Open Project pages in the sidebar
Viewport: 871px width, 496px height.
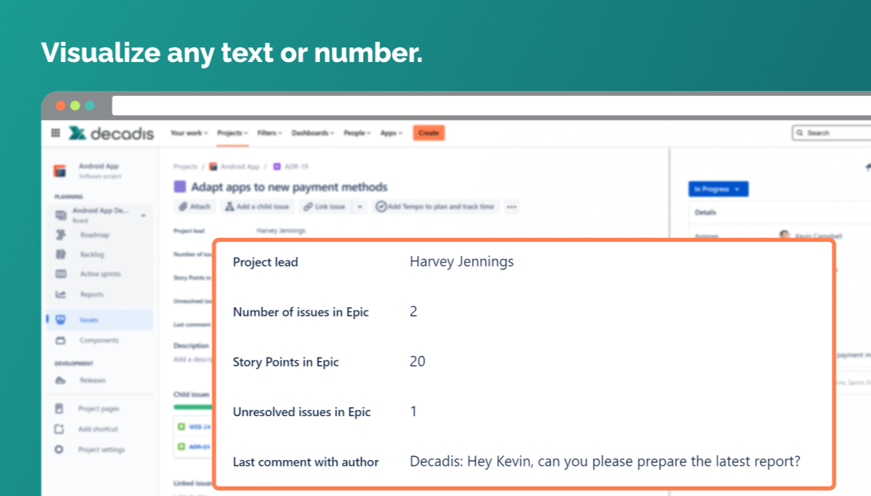click(98, 409)
